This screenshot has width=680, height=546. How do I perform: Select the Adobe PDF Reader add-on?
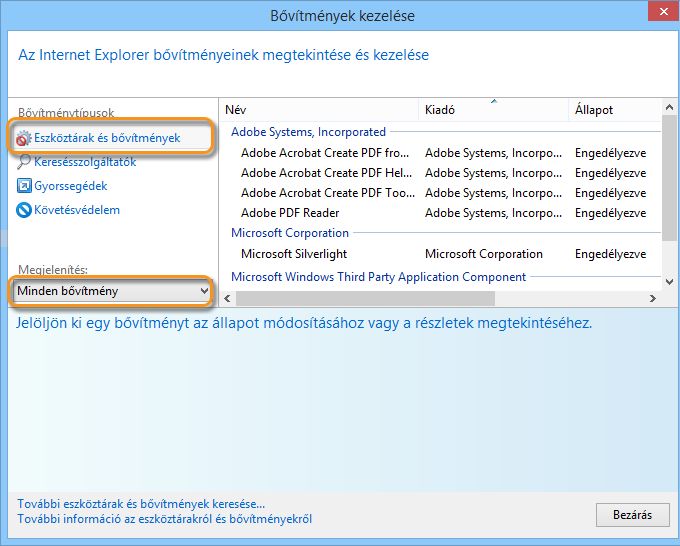pos(442,213)
